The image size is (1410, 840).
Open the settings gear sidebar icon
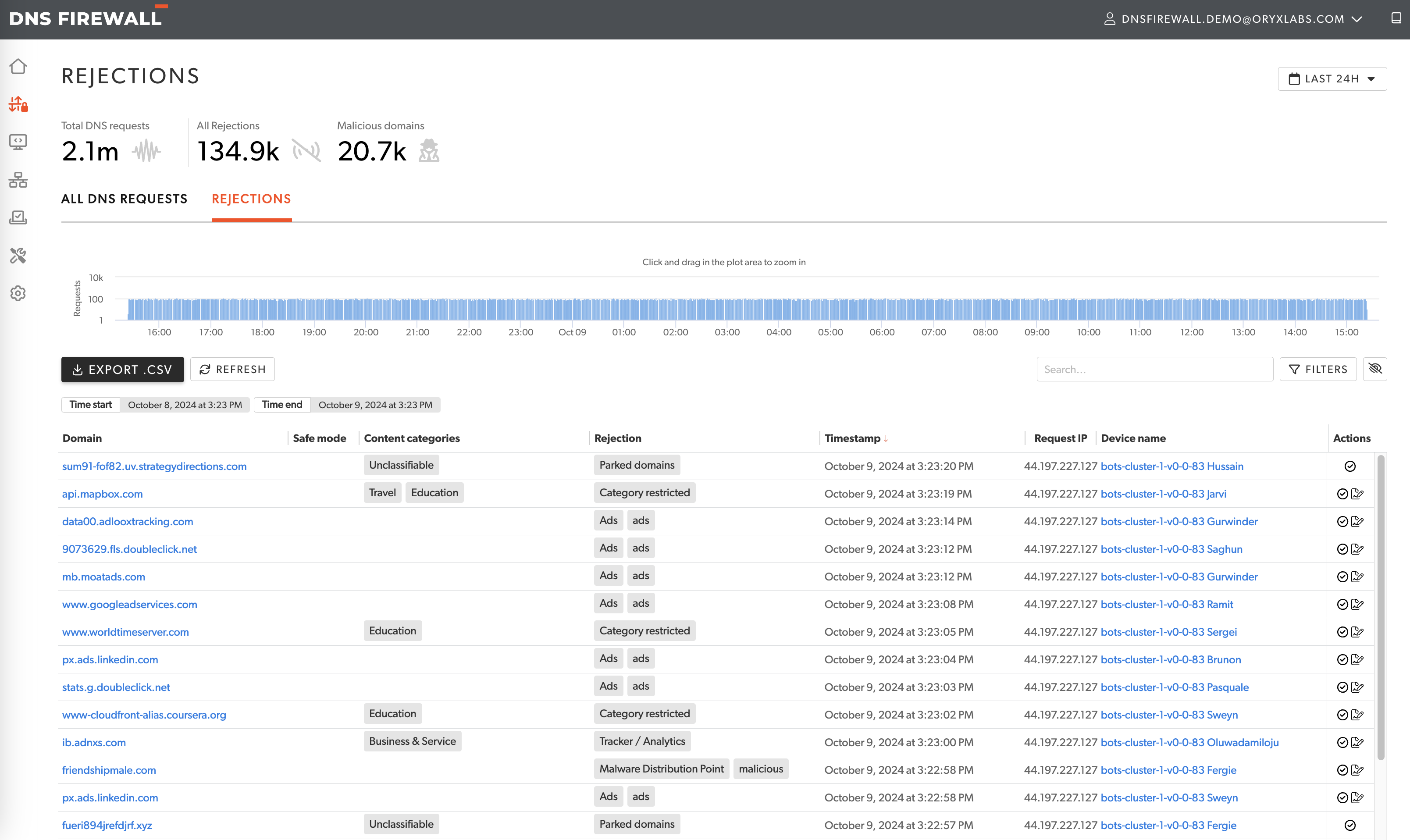click(18, 293)
